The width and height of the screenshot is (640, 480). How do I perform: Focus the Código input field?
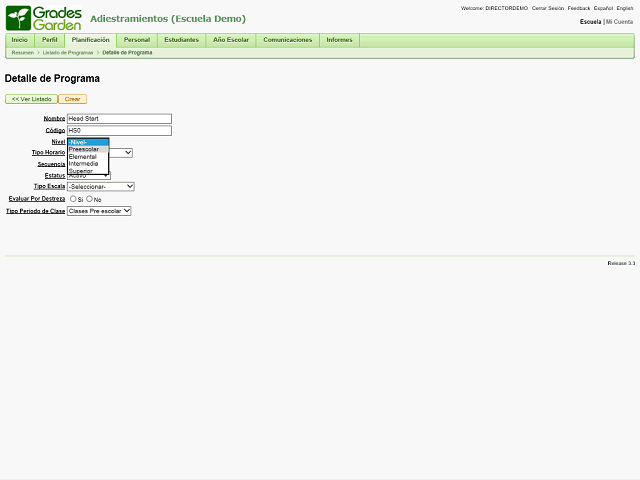pos(119,131)
